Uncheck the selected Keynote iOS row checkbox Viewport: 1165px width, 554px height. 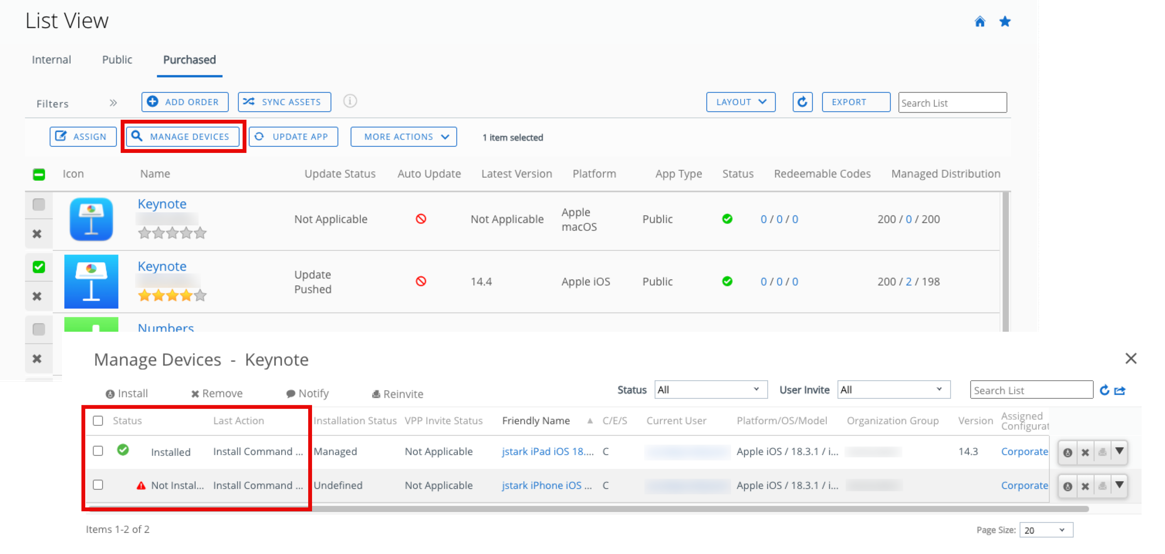point(38,267)
